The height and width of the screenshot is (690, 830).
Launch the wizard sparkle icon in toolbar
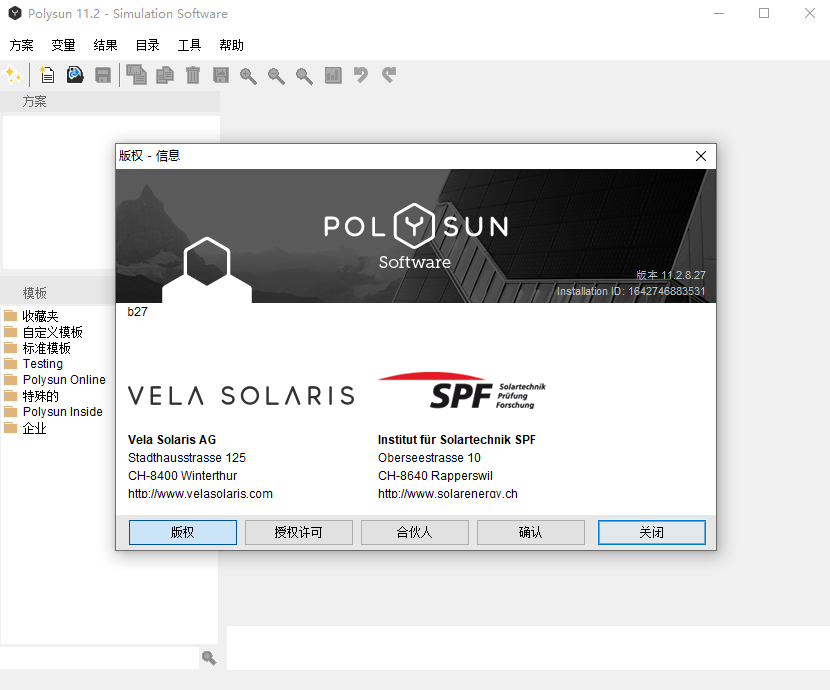coord(13,75)
